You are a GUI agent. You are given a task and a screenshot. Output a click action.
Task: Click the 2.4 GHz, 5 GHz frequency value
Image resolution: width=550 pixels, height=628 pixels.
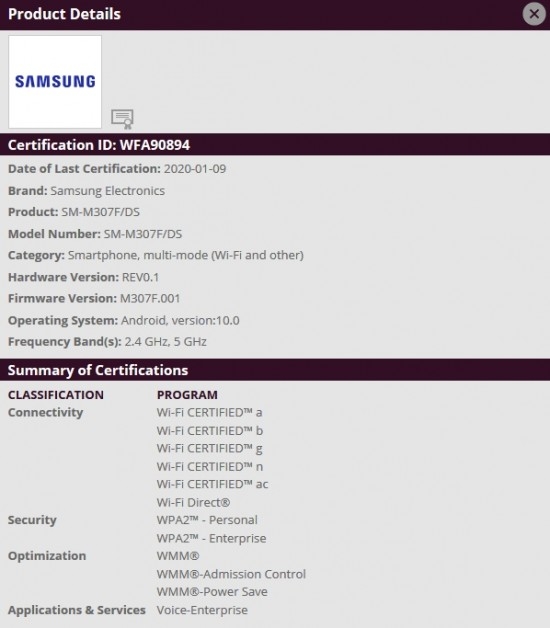click(165, 342)
